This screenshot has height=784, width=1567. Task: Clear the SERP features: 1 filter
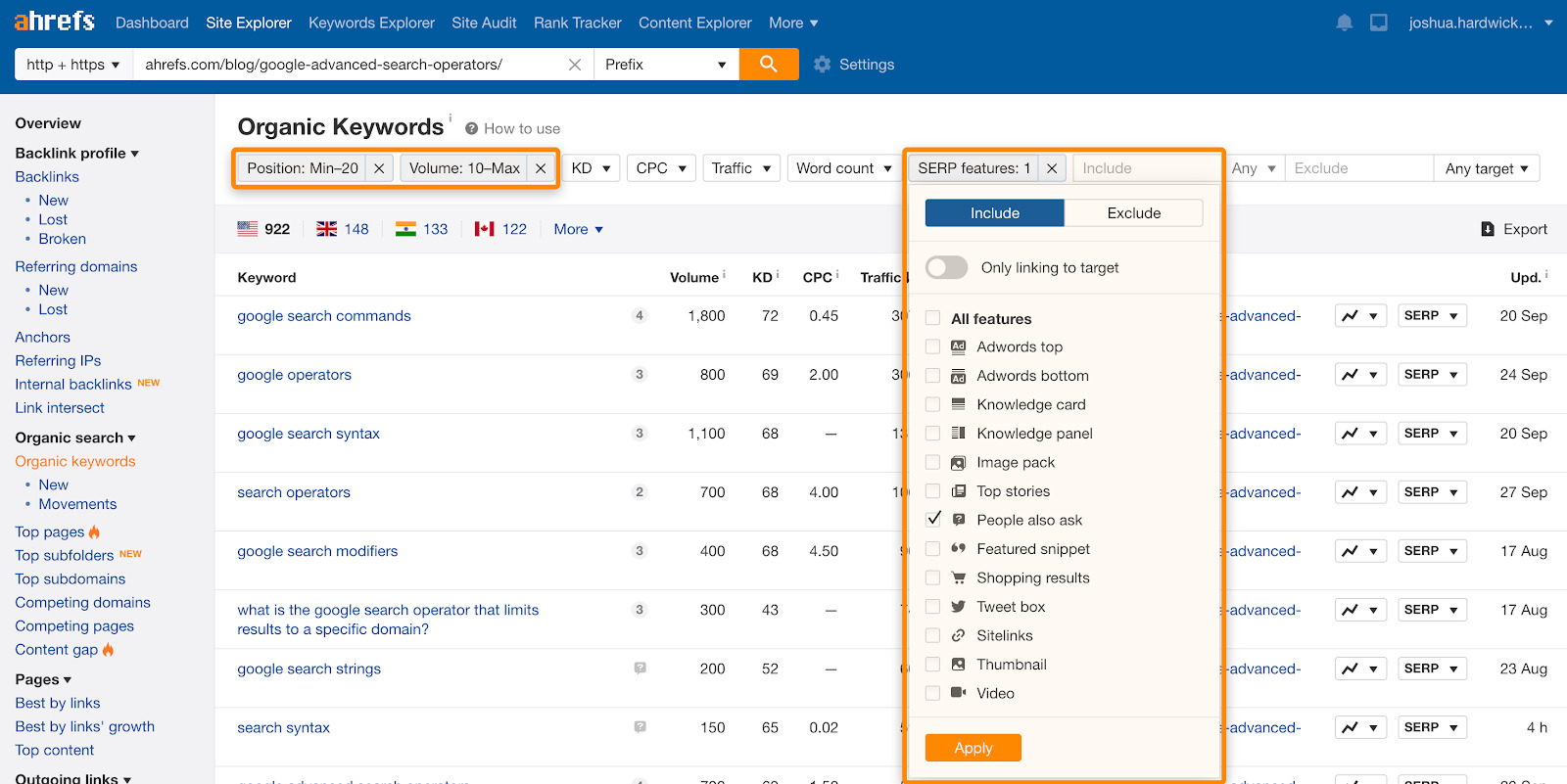(x=1052, y=168)
